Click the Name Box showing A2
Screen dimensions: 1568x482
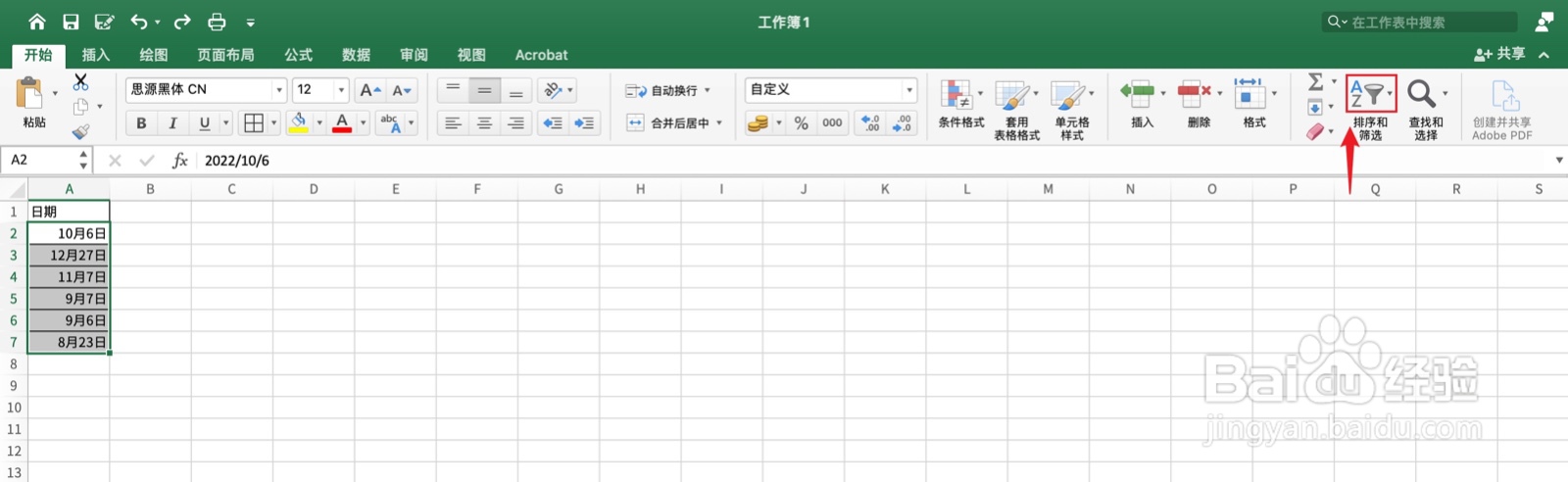39,160
